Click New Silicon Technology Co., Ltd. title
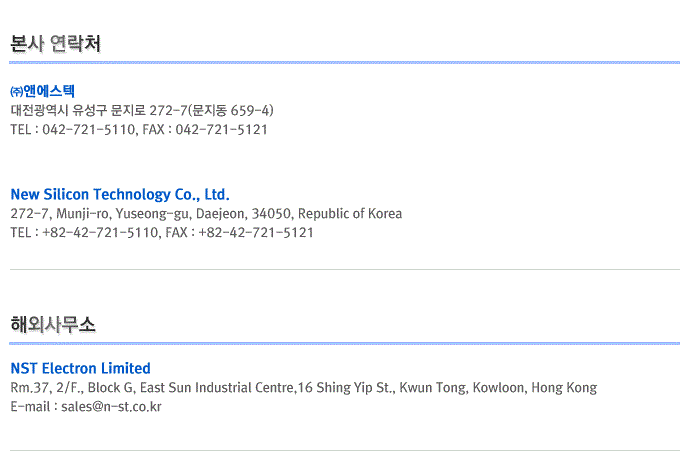 120,194
